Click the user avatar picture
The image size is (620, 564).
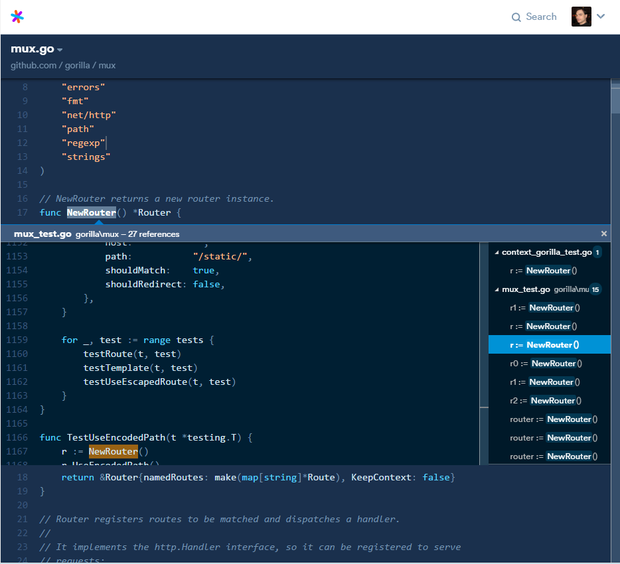pos(581,17)
